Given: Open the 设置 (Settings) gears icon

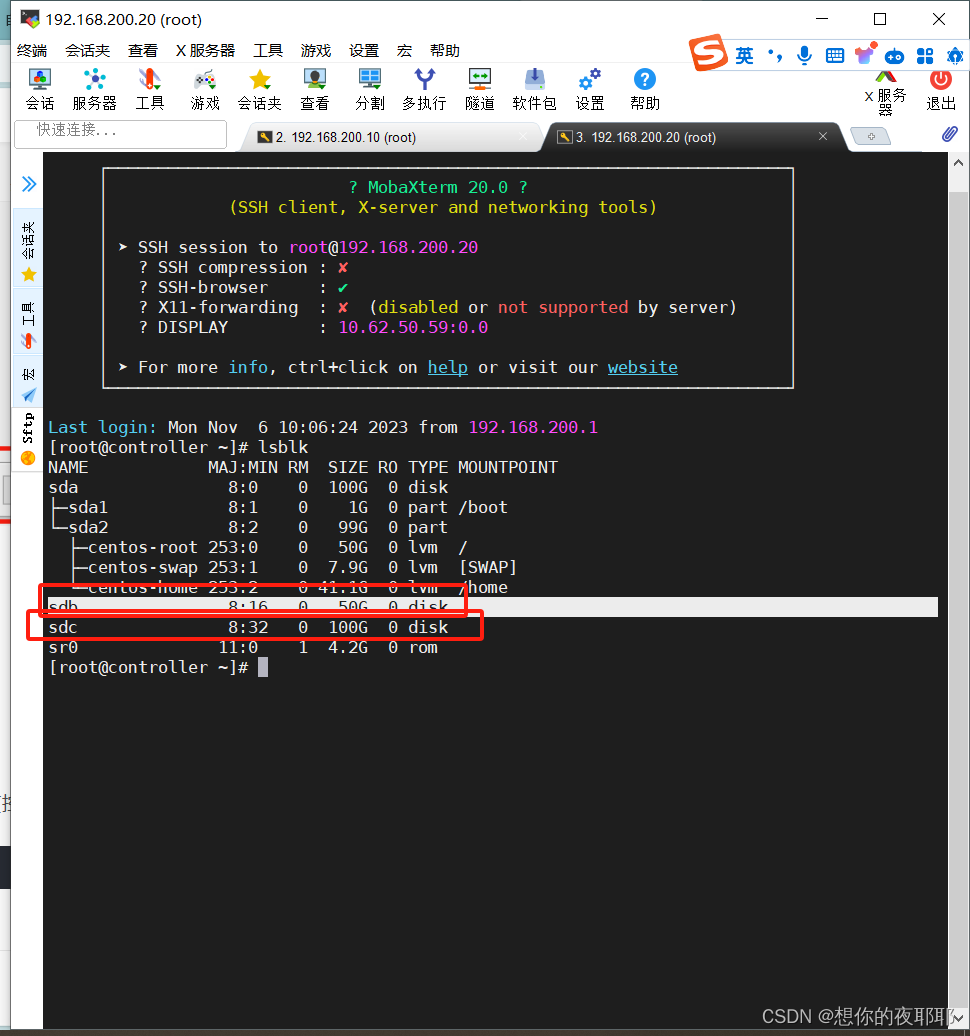Looking at the screenshot, I should coord(590,89).
